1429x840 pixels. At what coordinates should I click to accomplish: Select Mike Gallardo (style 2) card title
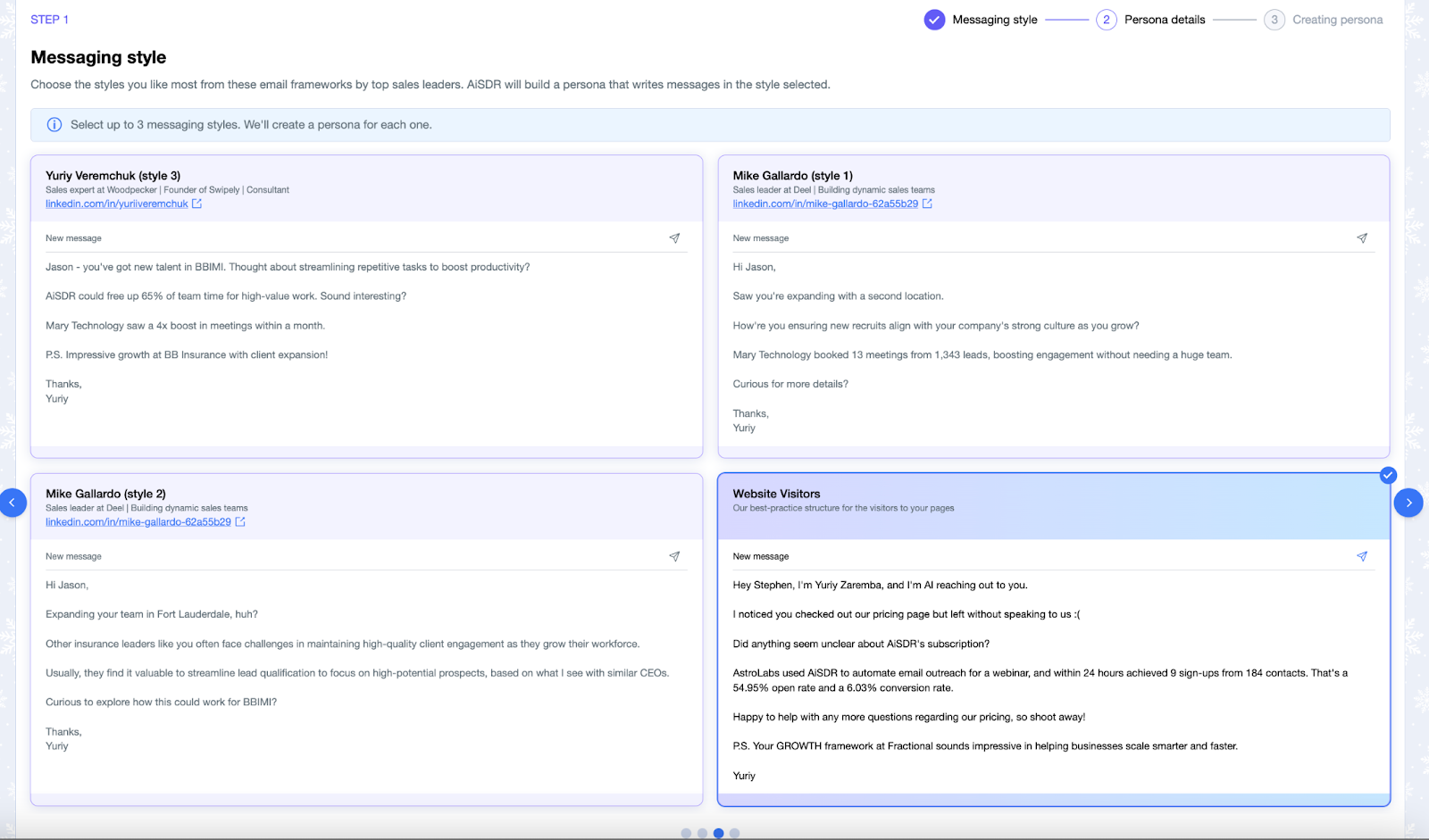pyautogui.click(x=105, y=494)
